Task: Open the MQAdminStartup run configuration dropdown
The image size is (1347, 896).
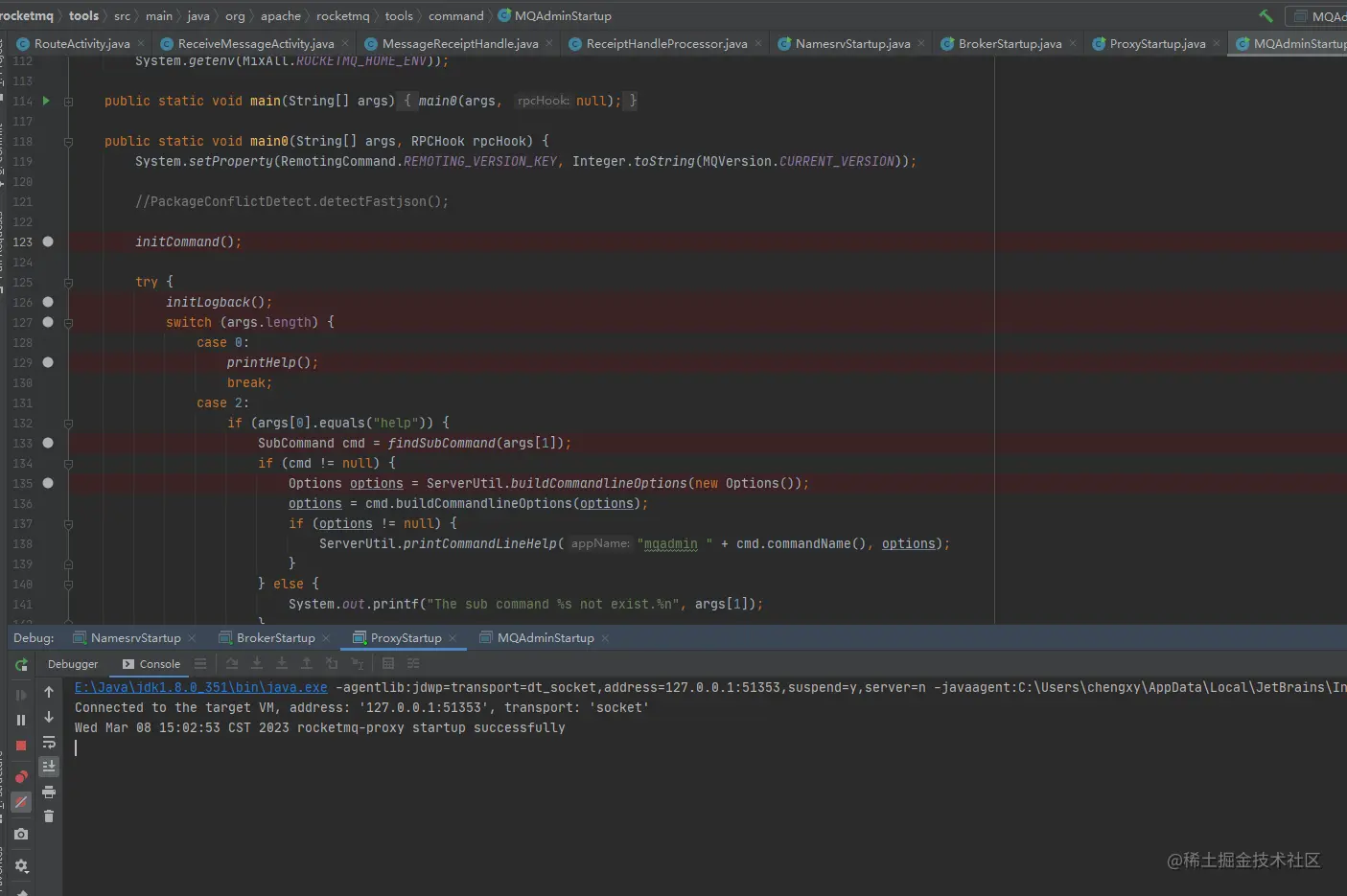Action: pos(1317,15)
